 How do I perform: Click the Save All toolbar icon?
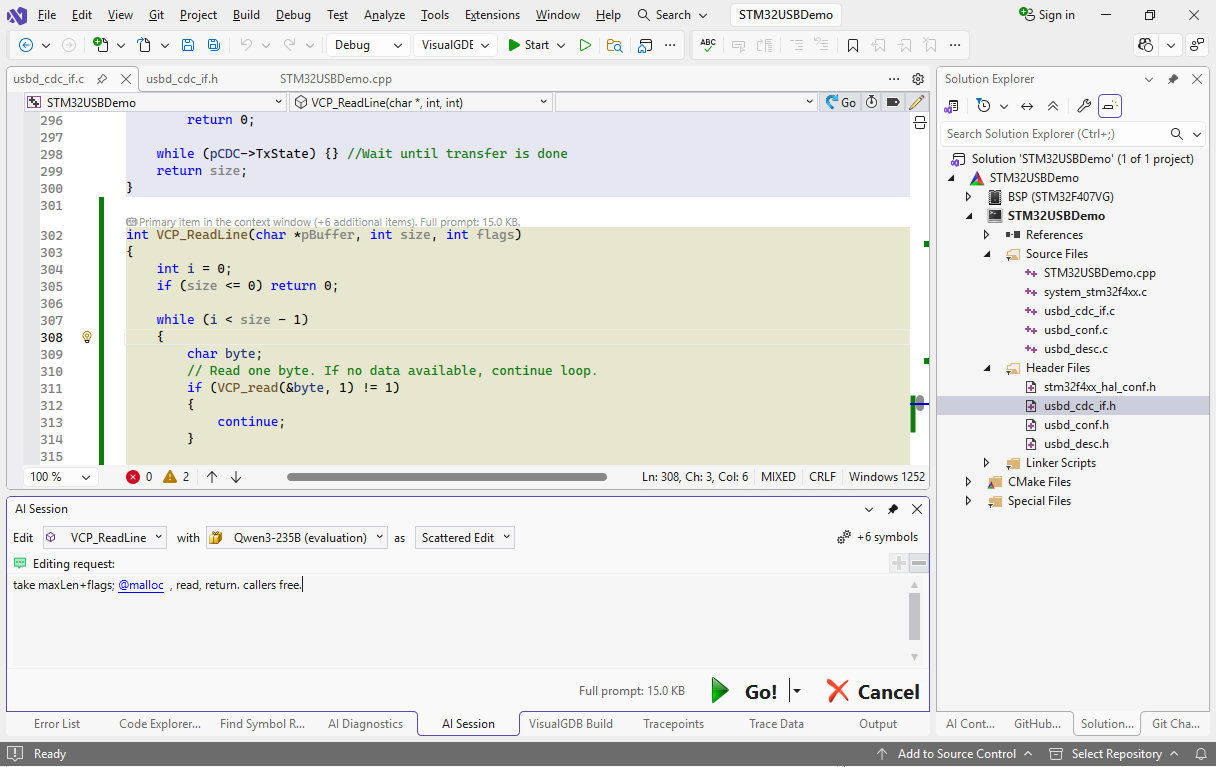(213, 45)
